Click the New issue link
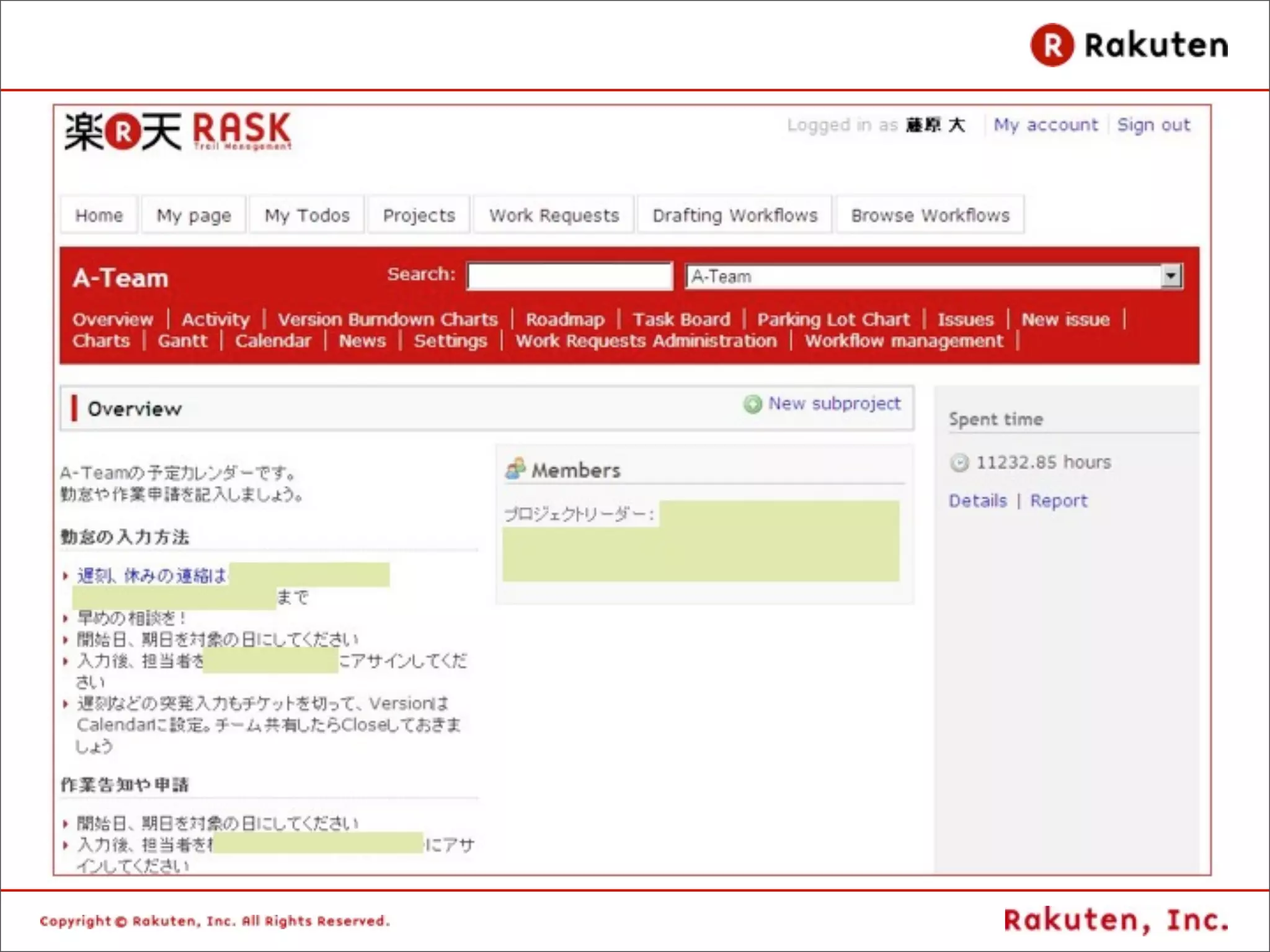 pos(1065,319)
